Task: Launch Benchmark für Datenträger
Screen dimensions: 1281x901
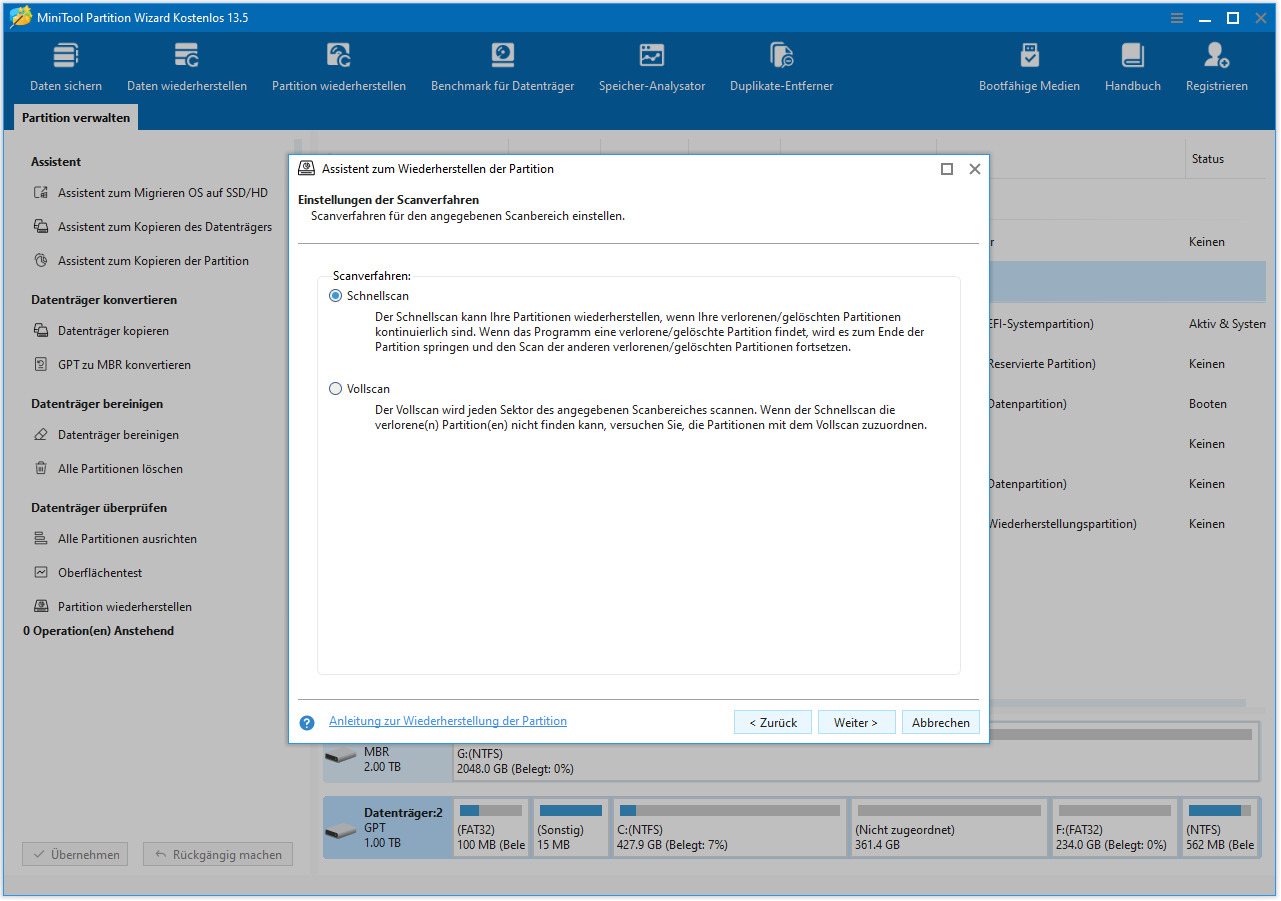Action: (502, 66)
